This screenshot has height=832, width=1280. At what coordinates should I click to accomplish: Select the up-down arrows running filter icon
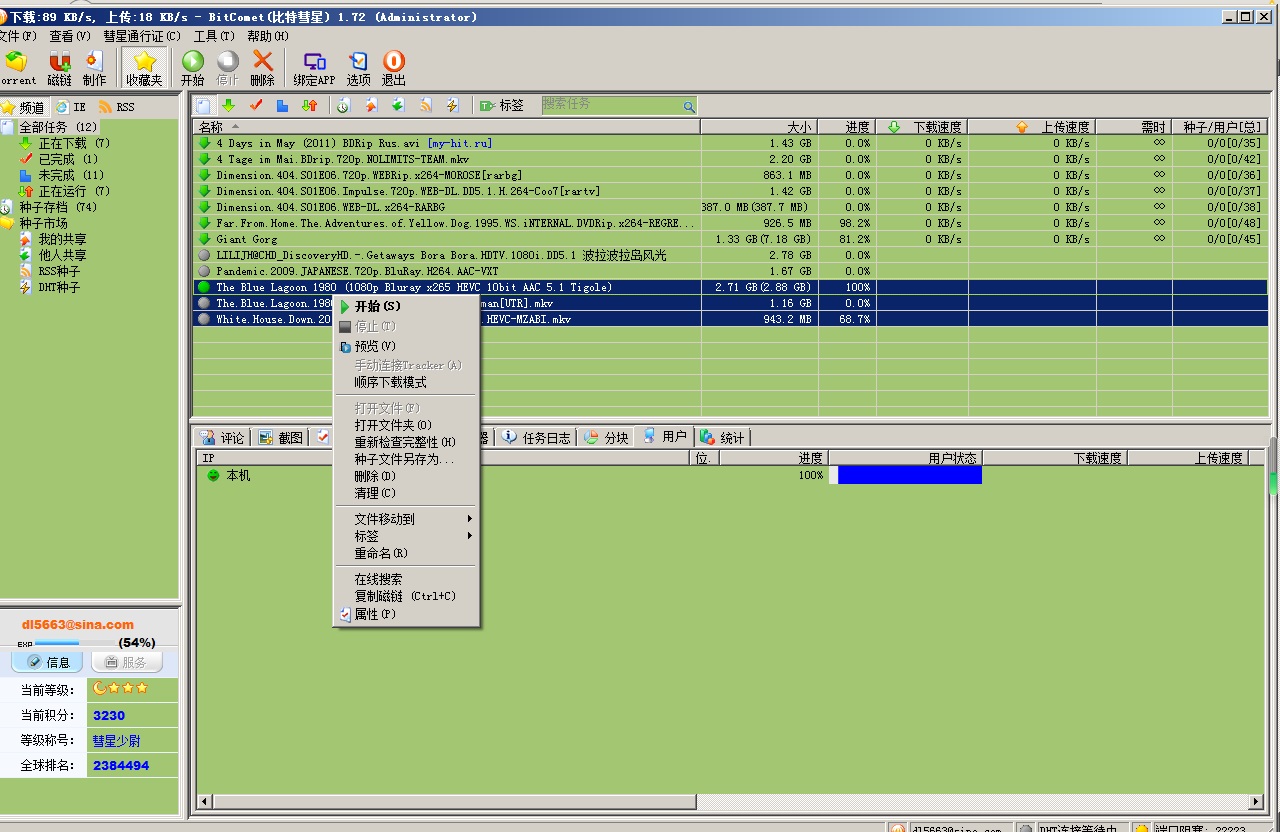click(310, 105)
